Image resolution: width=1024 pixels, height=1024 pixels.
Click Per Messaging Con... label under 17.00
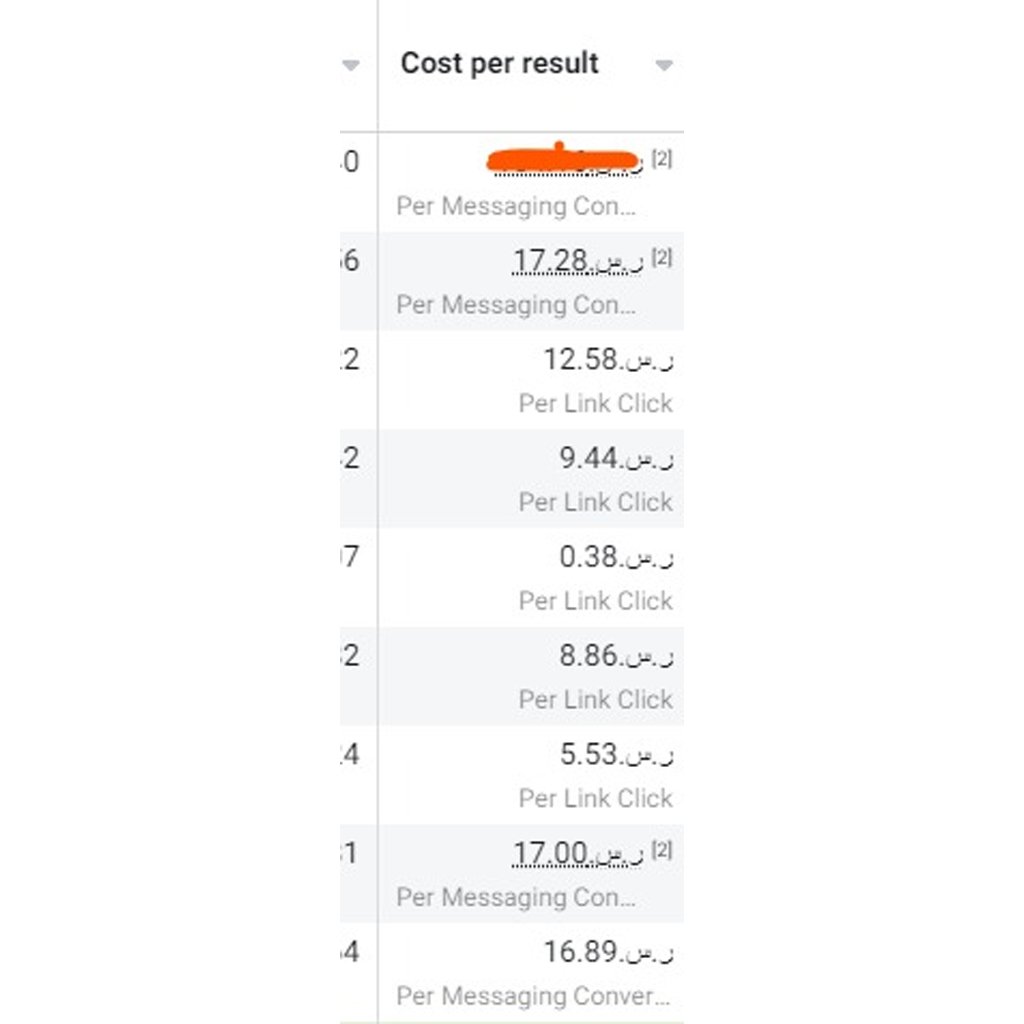coord(516,897)
